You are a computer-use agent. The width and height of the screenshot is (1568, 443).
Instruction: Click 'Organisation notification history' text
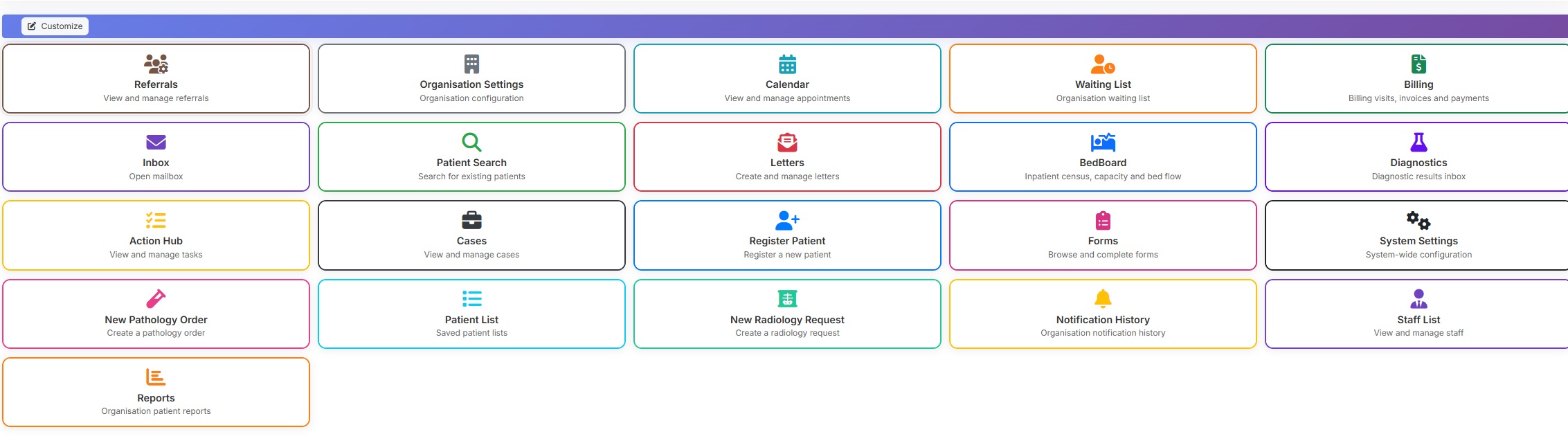(x=1103, y=333)
